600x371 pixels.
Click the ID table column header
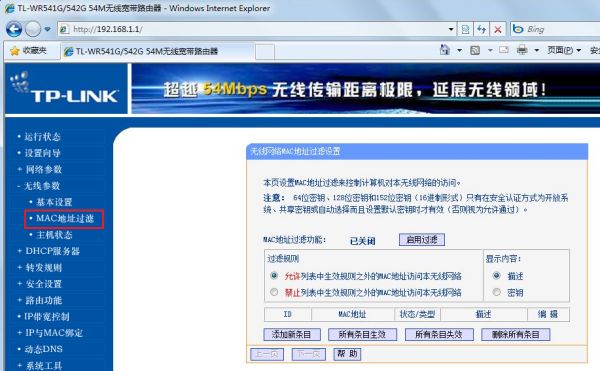click(288, 314)
